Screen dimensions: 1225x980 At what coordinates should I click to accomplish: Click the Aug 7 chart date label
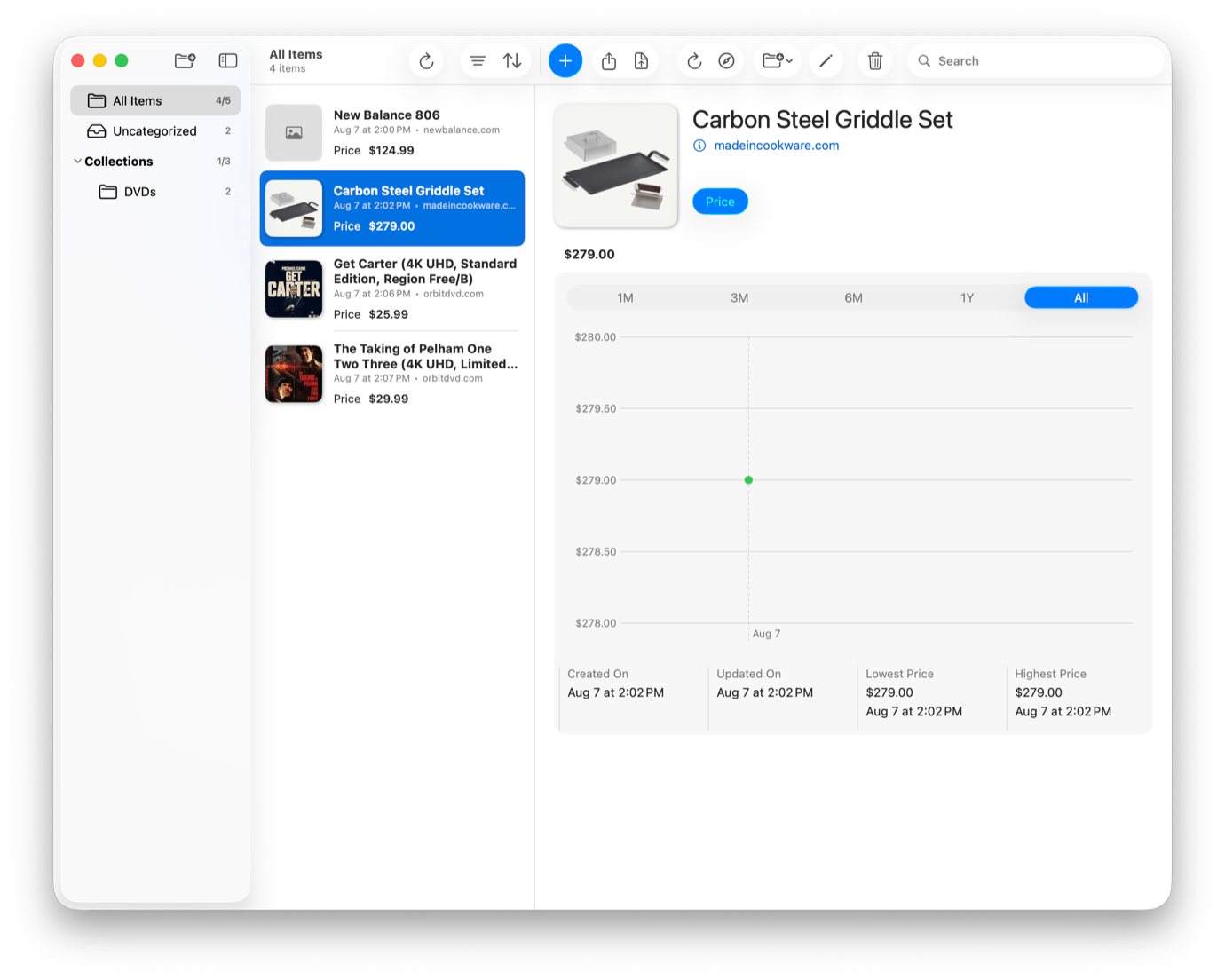766,634
